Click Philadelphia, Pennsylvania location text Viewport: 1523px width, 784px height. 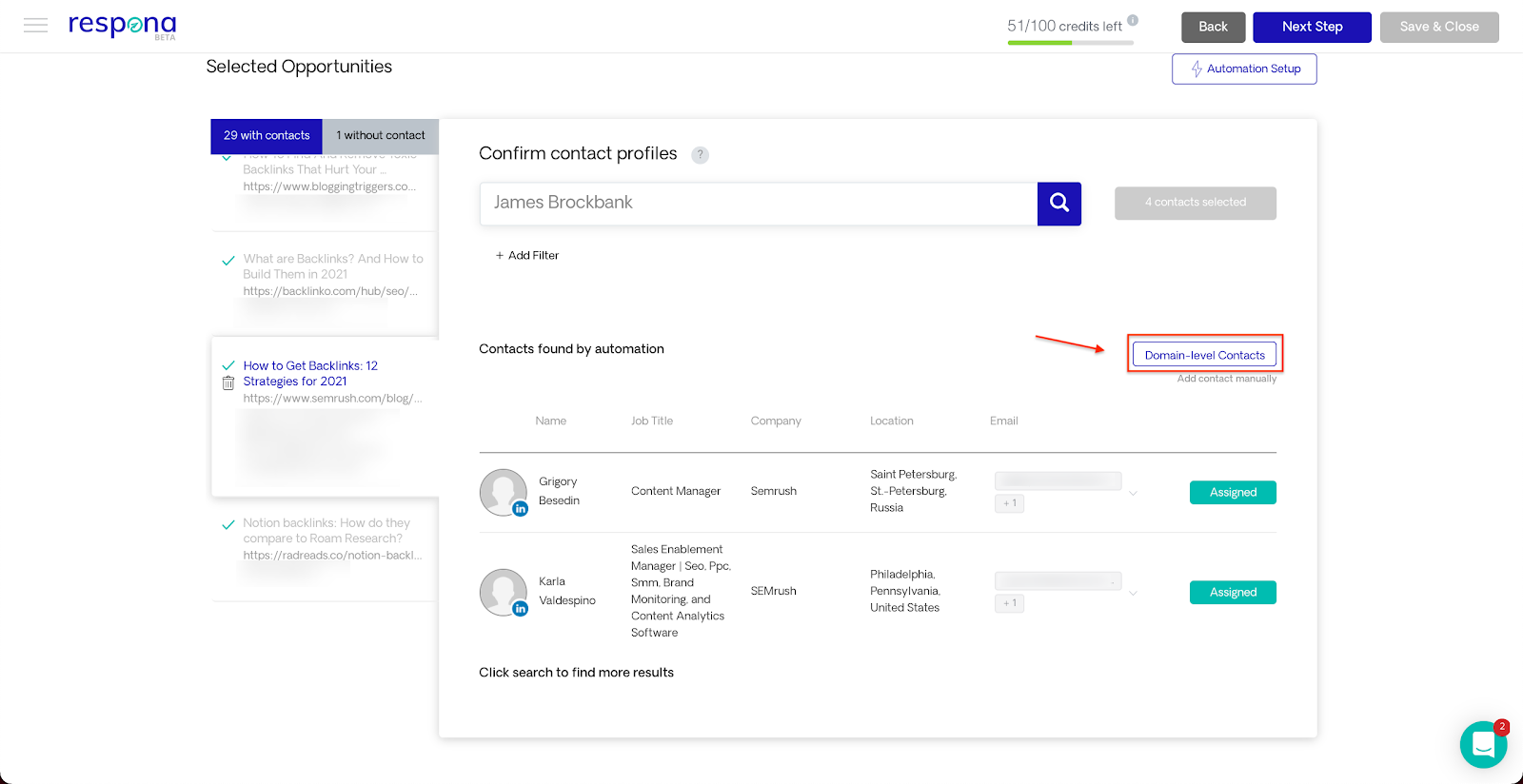(x=904, y=591)
